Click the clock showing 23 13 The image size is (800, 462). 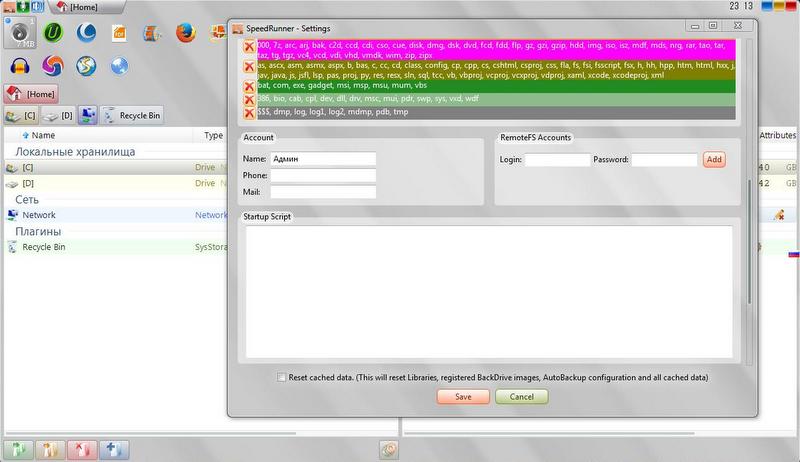[x=741, y=6]
